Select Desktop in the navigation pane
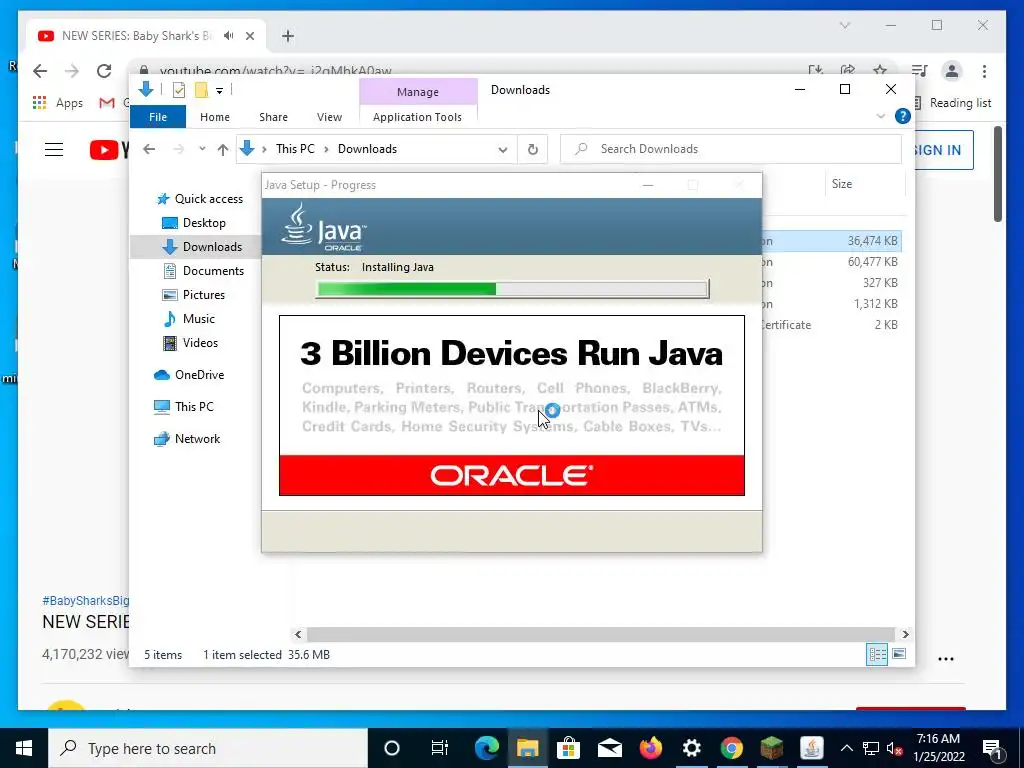 (194, 223)
